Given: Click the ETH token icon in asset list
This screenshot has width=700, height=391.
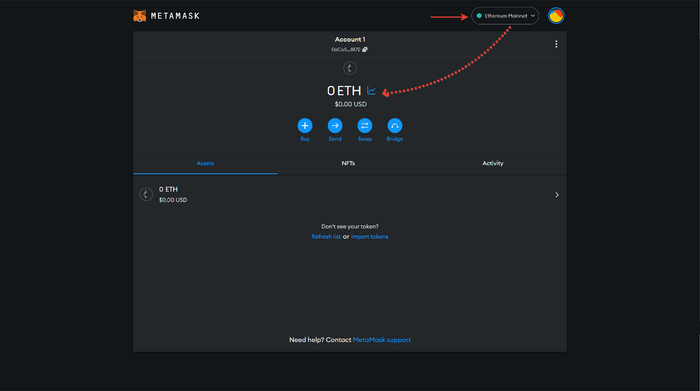Looking at the screenshot, I should tap(146, 194).
